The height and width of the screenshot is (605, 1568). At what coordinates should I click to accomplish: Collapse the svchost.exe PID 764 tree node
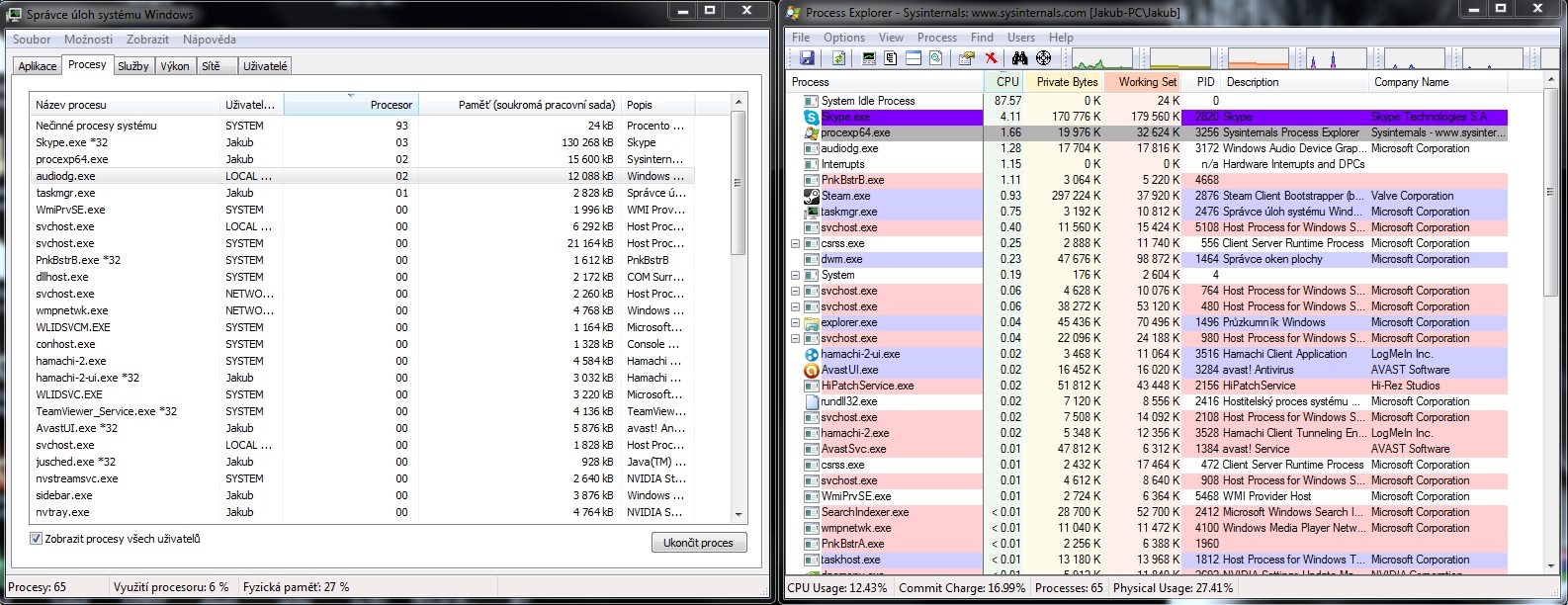pyautogui.click(x=795, y=291)
